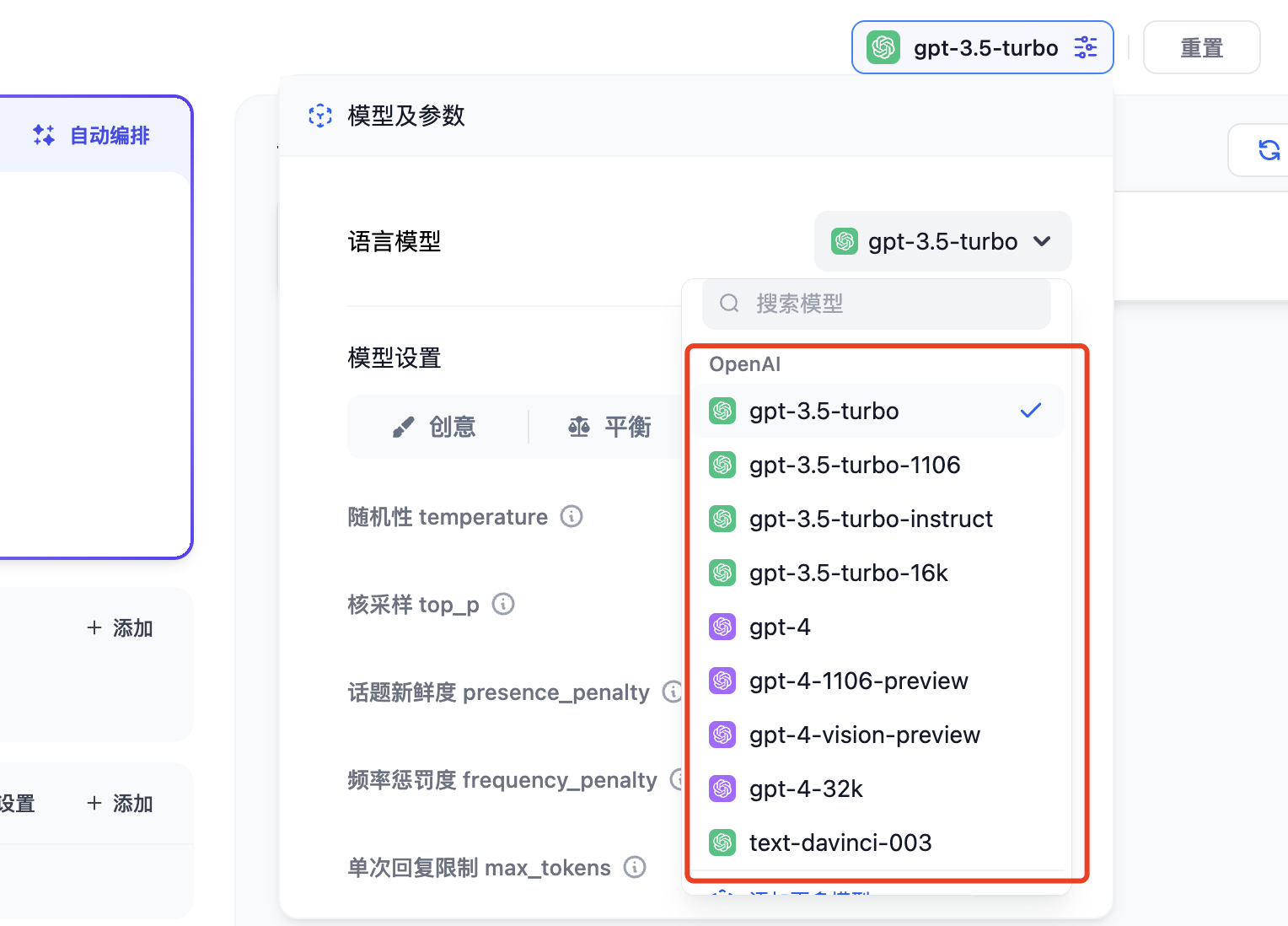Open the top gpt-3.5-turbo model selector
Viewport: 1288px width, 926px height.
[982, 48]
